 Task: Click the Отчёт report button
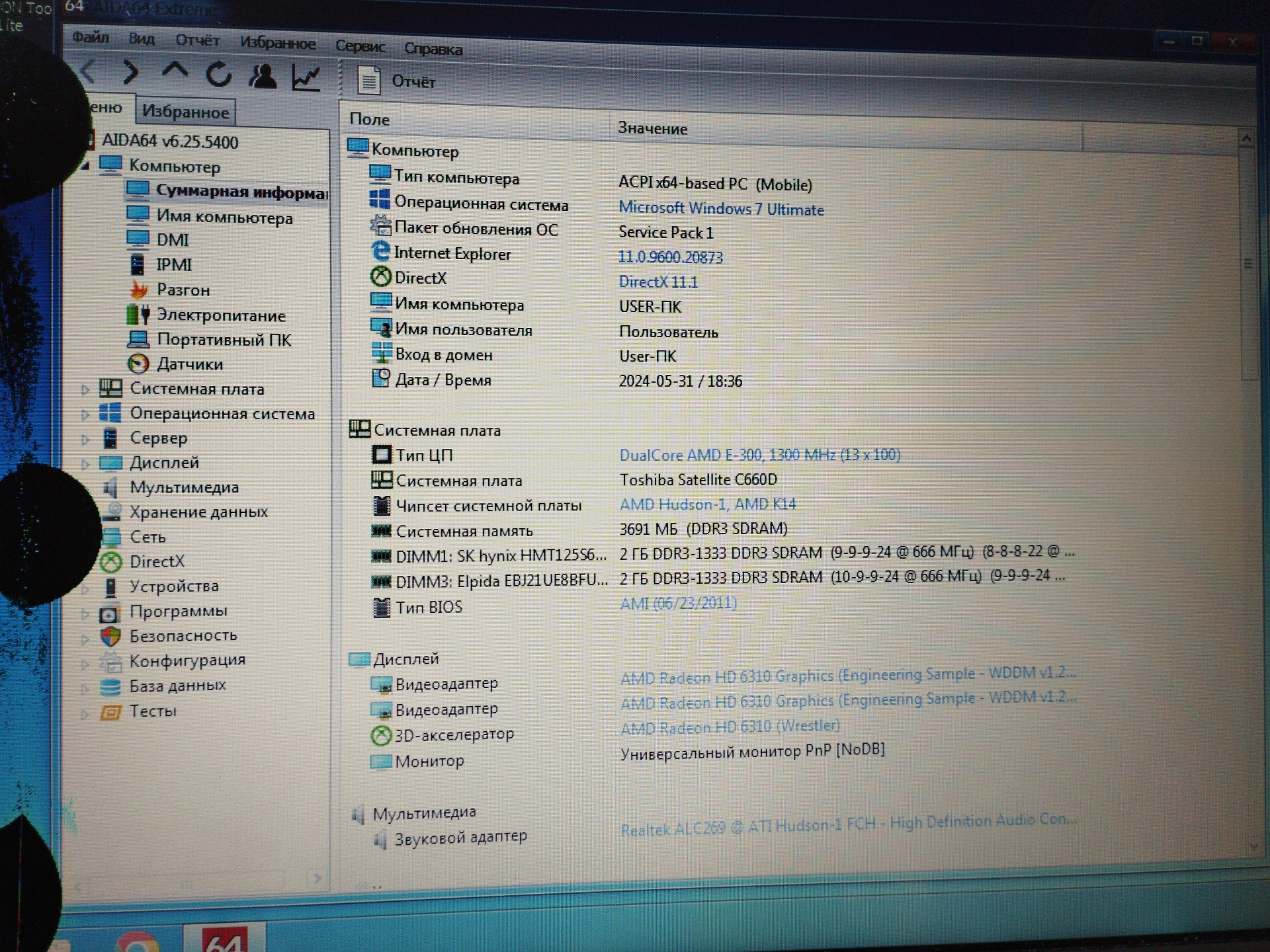[x=396, y=81]
